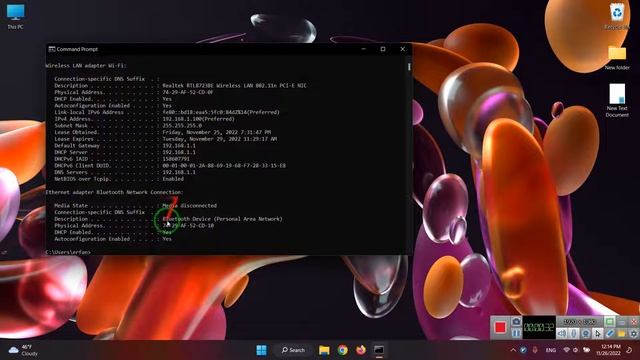Click the Lease Obtained Friday November 25 value

217,132
